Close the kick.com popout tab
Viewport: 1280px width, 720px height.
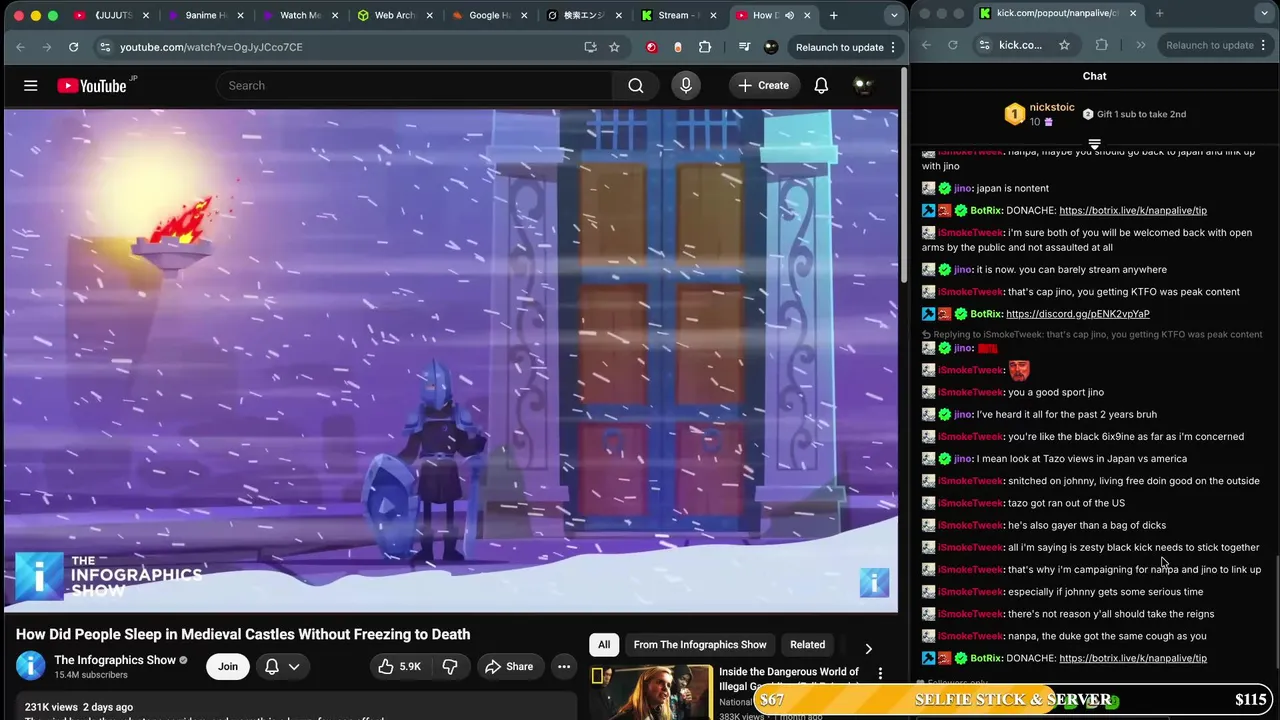point(1132,13)
